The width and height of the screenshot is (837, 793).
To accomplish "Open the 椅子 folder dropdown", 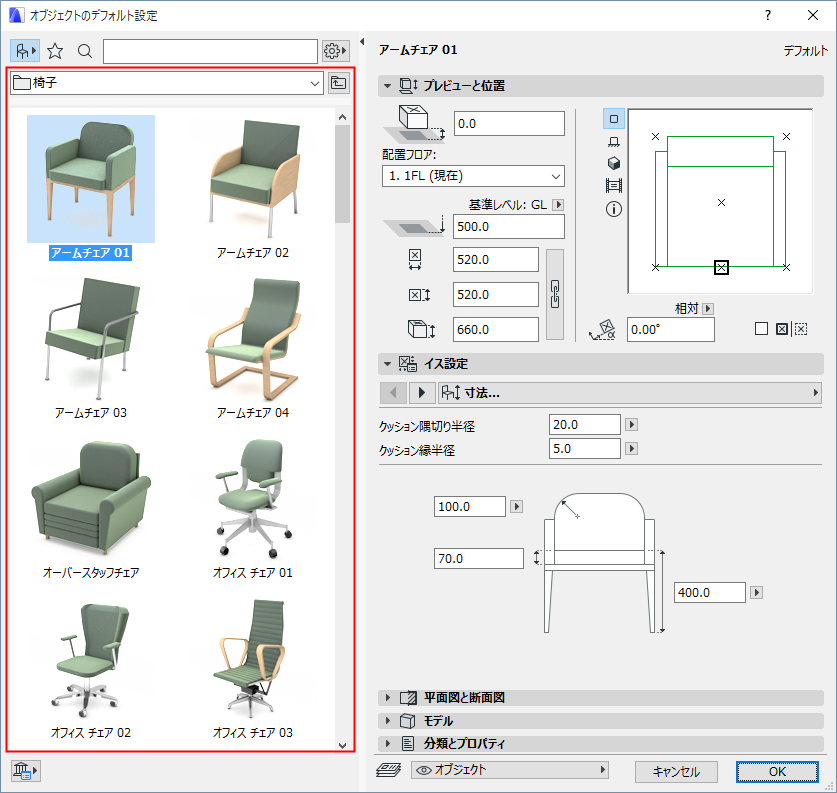I will click(x=167, y=83).
